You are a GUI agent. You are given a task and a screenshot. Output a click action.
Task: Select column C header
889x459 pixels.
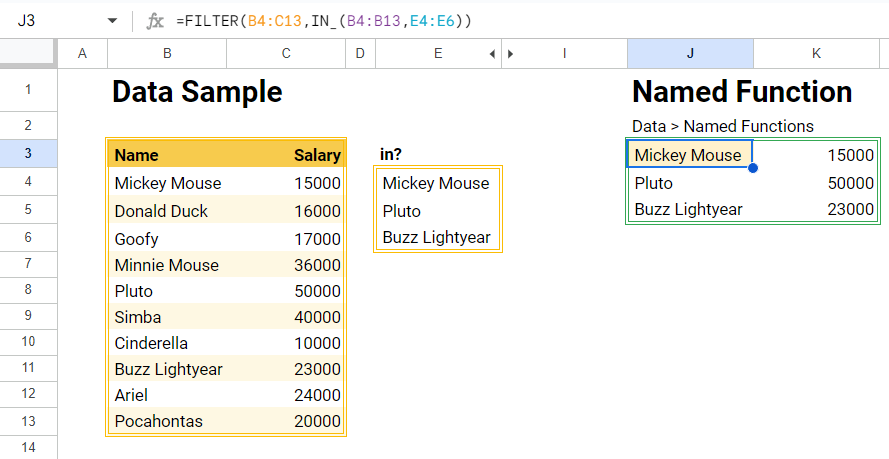[x=286, y=54]
